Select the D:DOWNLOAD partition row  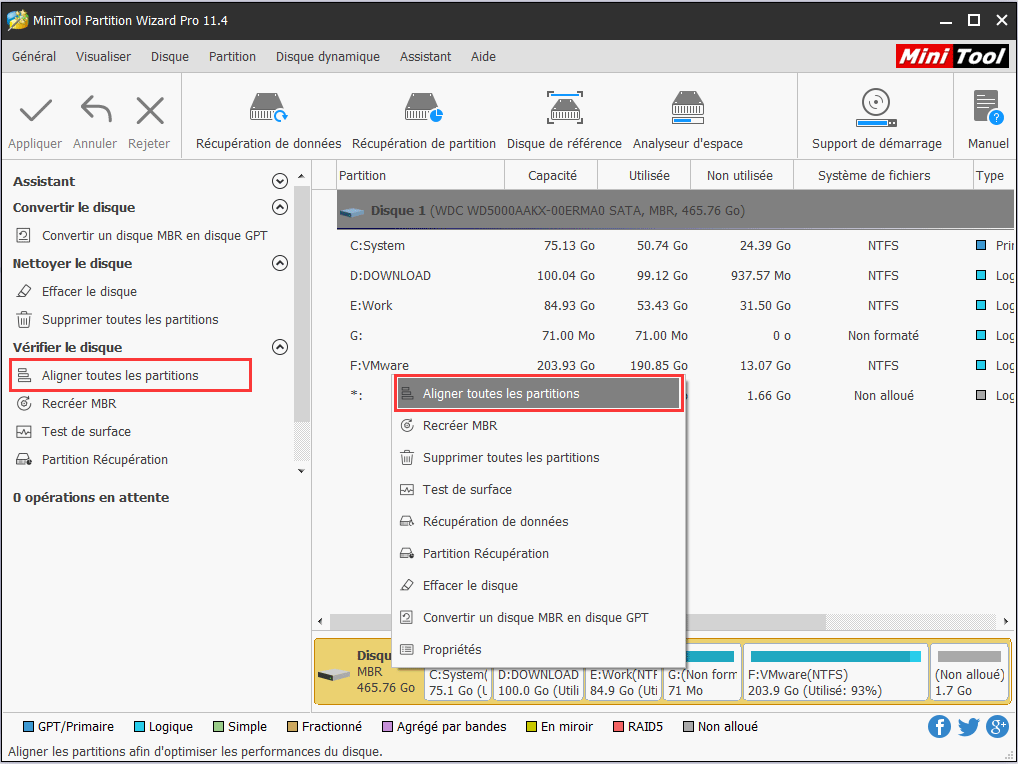pos(675,275)
